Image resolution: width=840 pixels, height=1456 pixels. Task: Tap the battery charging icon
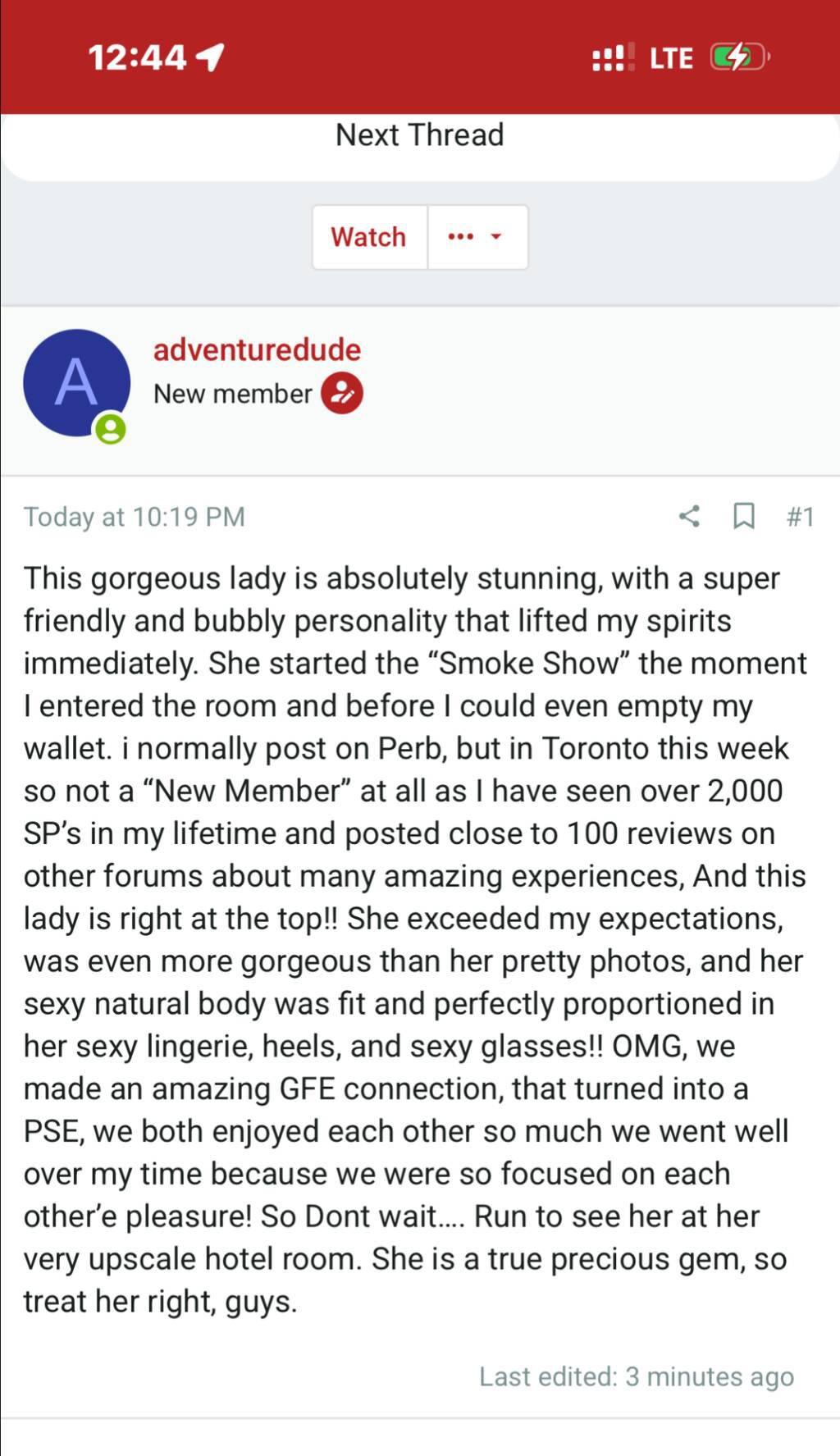pos(738,57)
